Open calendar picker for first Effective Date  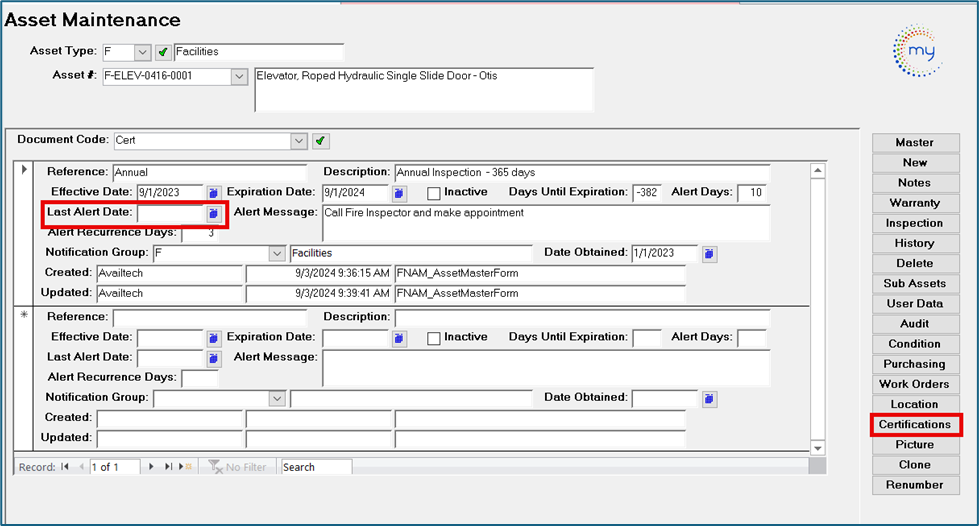coord(214,193)
